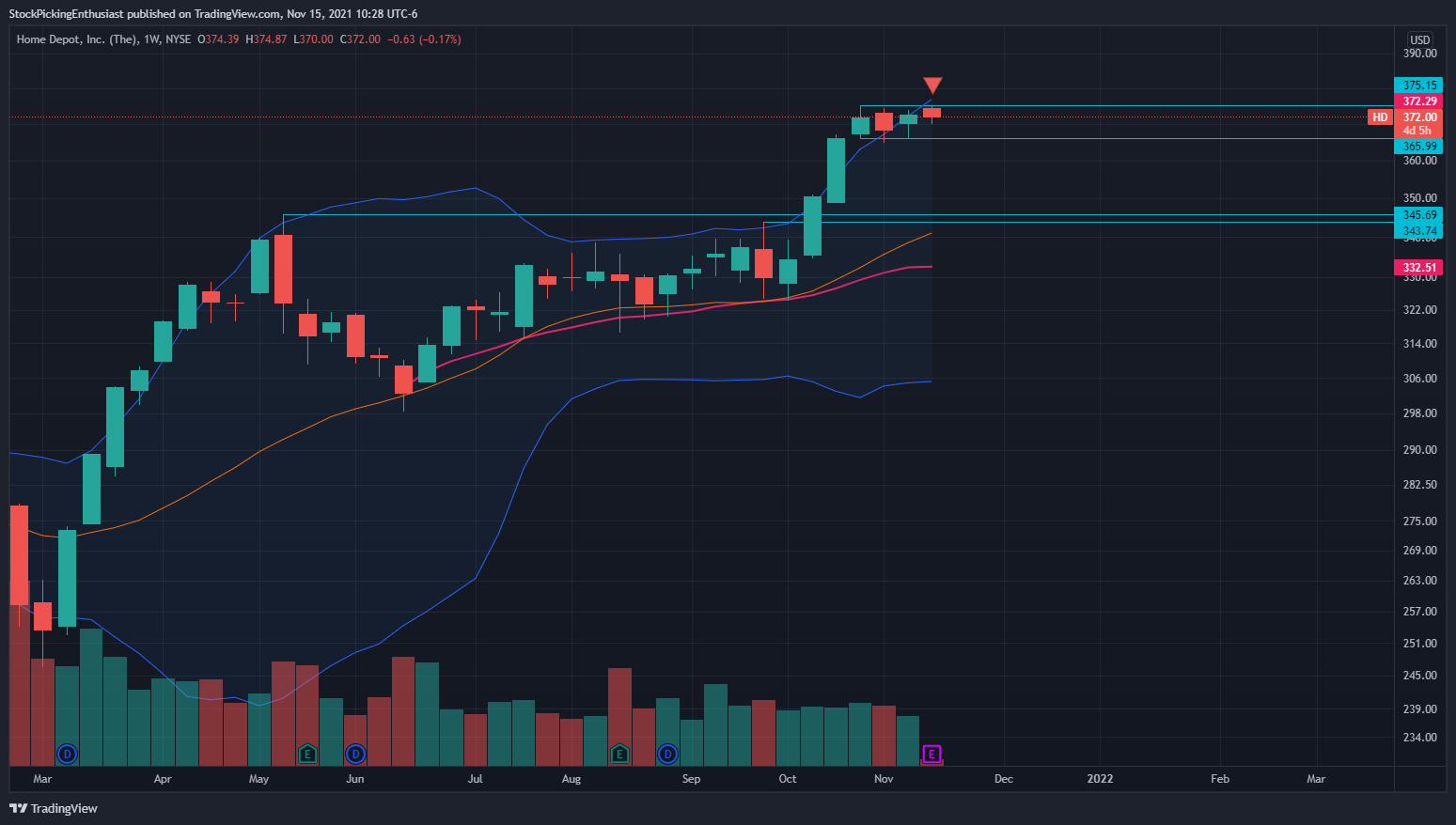
Task: Open the earnings marker in mid-May
Action: click(307, 754)
